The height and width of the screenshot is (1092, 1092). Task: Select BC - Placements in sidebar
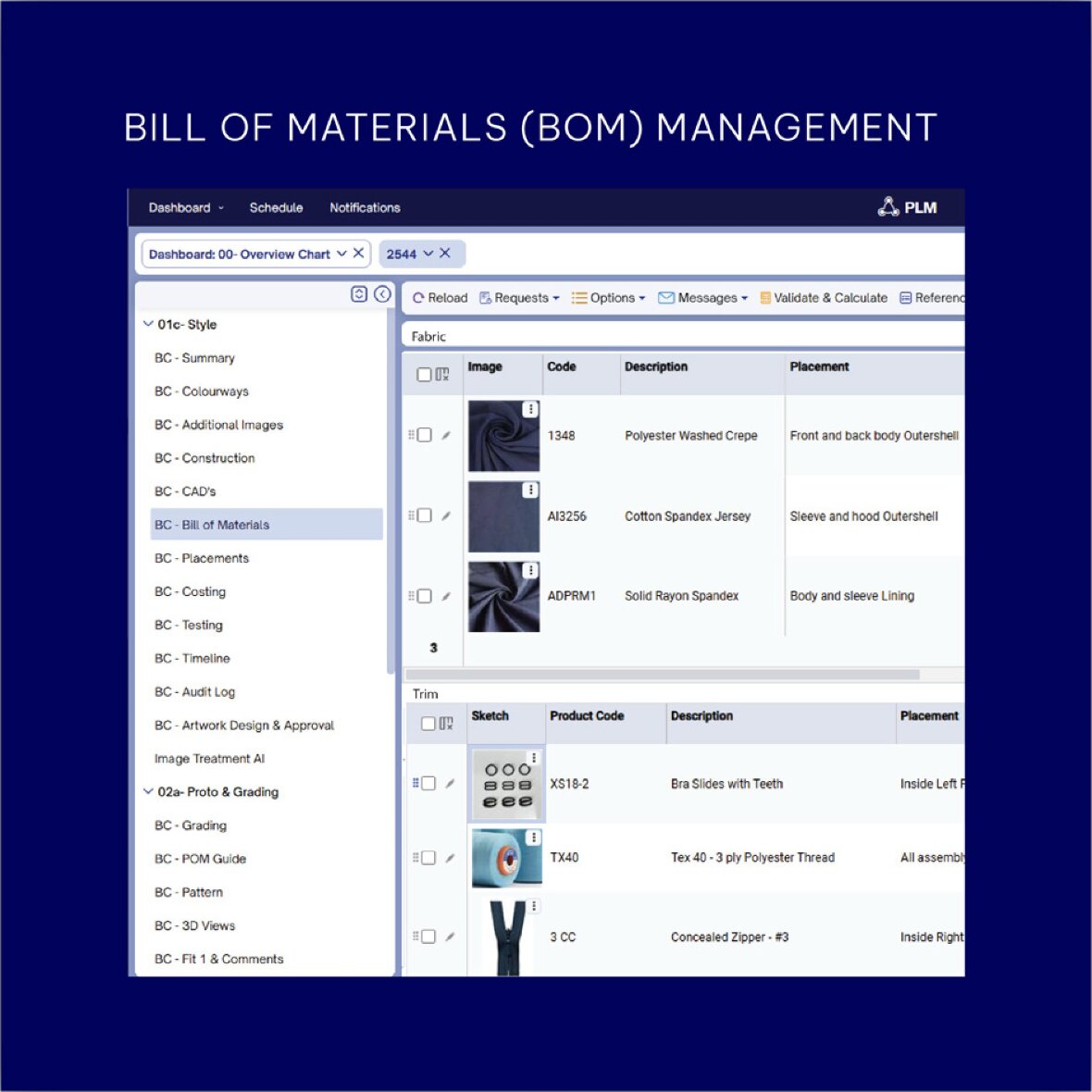click(201, 558)
